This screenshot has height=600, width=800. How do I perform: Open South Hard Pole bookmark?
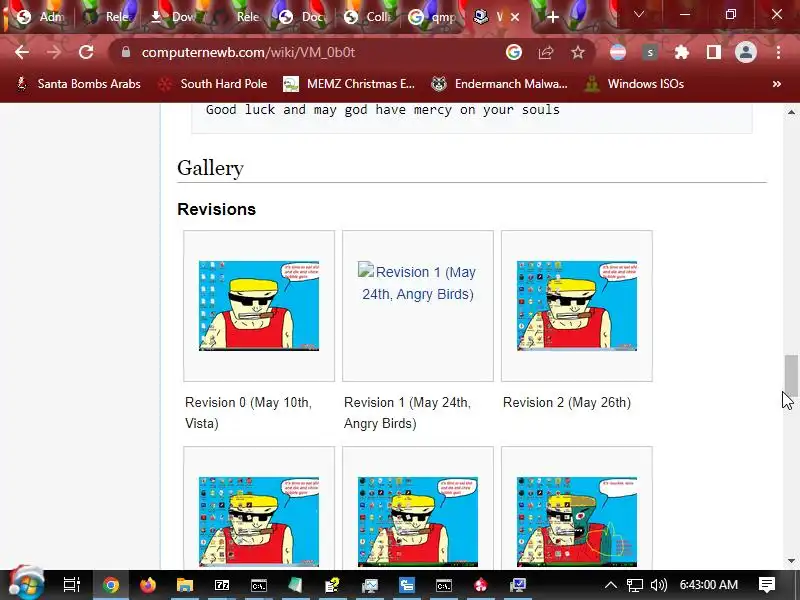213,84
